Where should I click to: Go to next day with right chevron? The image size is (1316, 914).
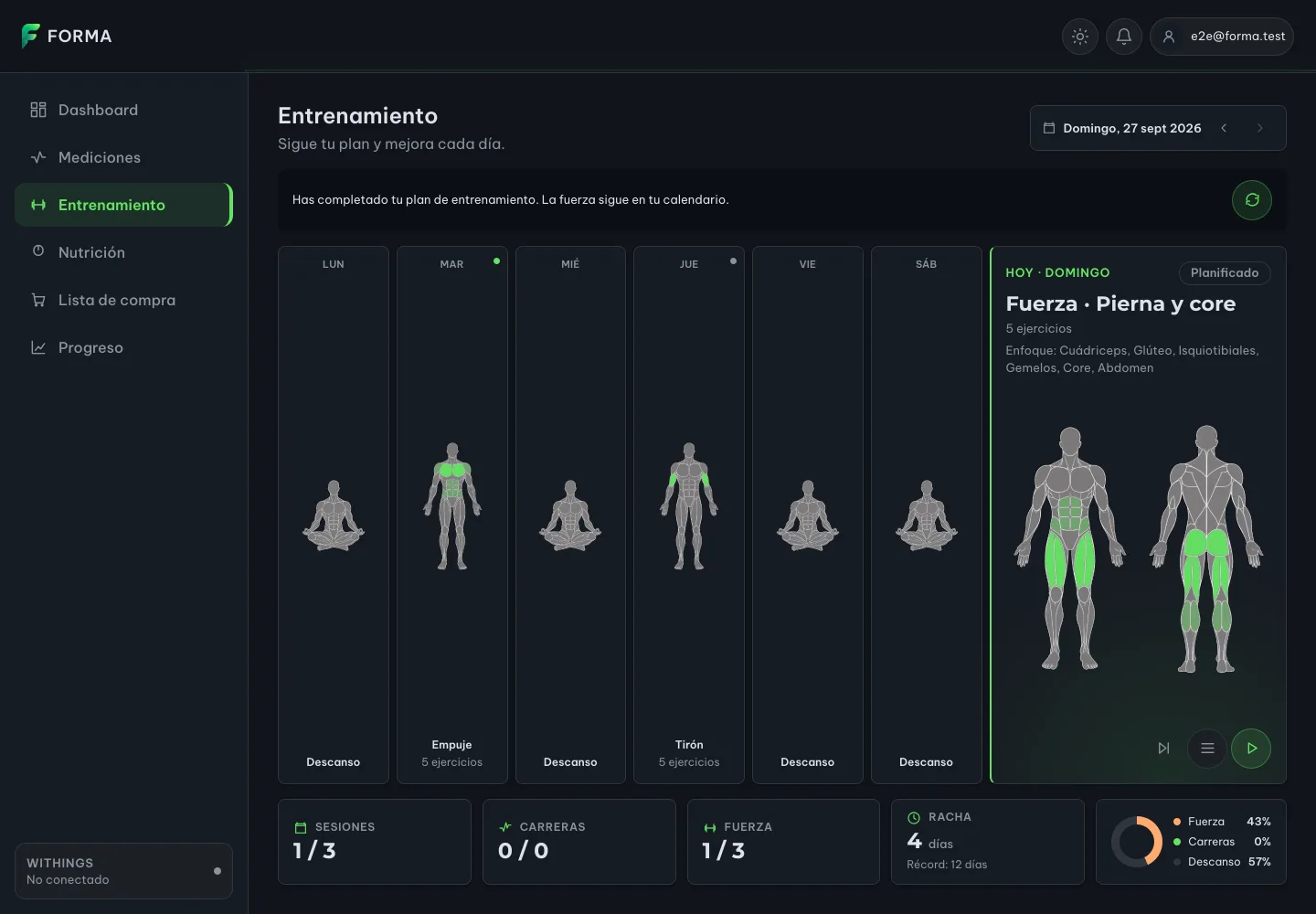tap(1260, 128)
